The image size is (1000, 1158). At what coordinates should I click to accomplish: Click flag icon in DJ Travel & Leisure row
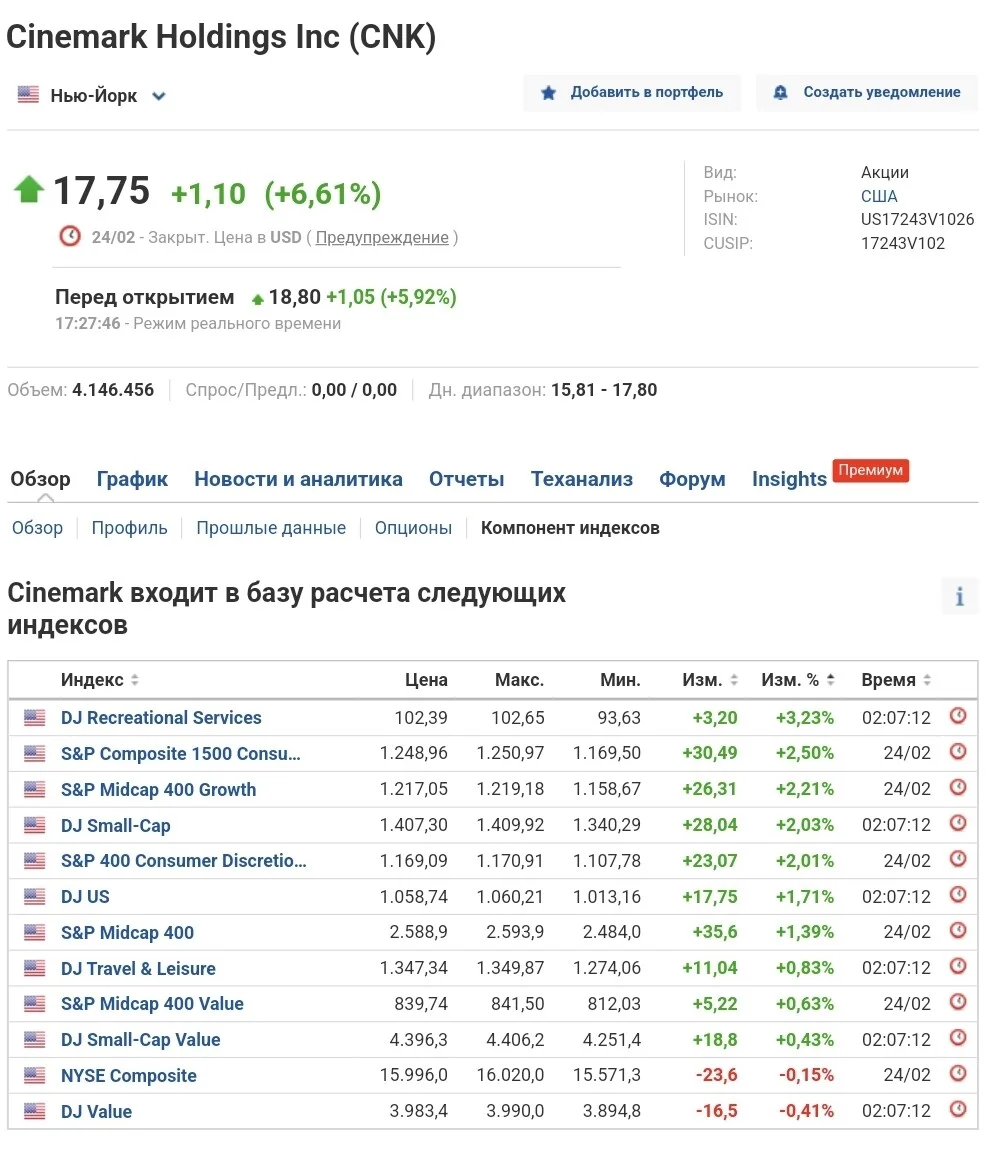coord(35,968)
